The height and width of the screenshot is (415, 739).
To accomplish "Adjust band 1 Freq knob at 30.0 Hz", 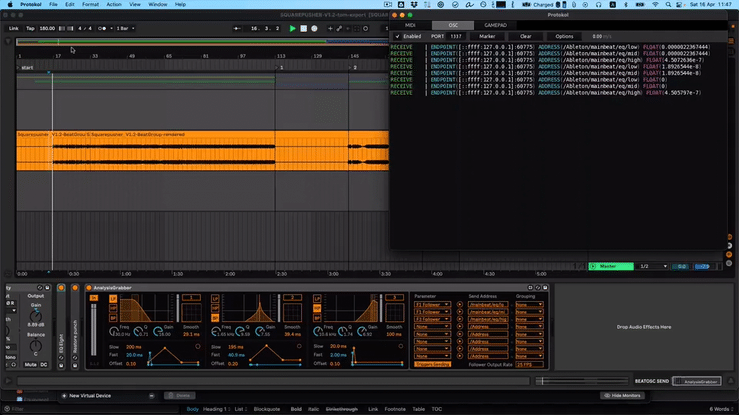I will click(x=114, y=331).
